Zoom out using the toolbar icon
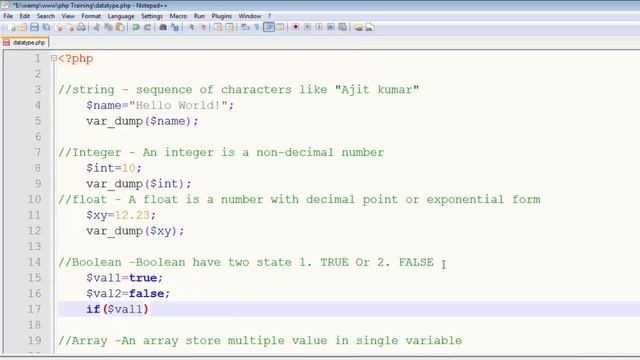The width and height of the screenshot is (640, 360). coord(203,27)
